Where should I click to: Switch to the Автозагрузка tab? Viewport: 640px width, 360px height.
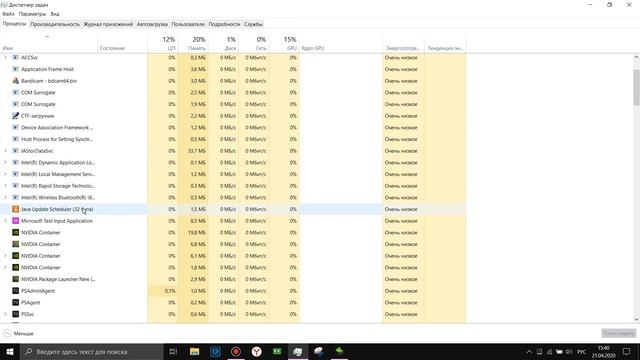tap(152, 24)
